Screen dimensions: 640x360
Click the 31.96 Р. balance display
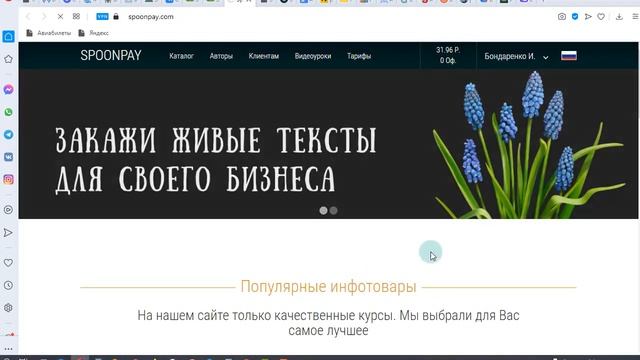coord(448,50)
